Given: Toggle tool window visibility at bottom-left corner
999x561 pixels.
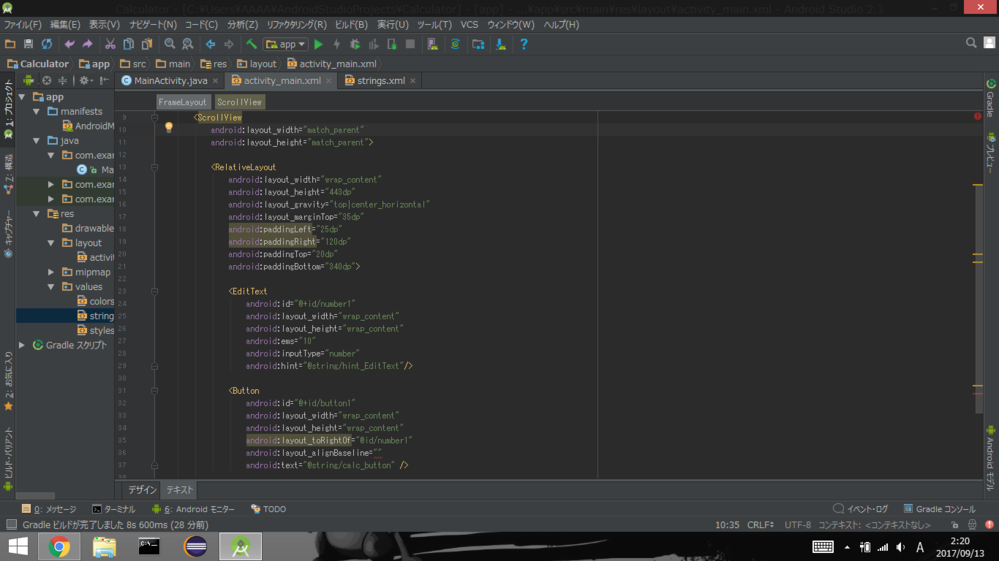Looking at the screenshot, I should coord(10,524).
